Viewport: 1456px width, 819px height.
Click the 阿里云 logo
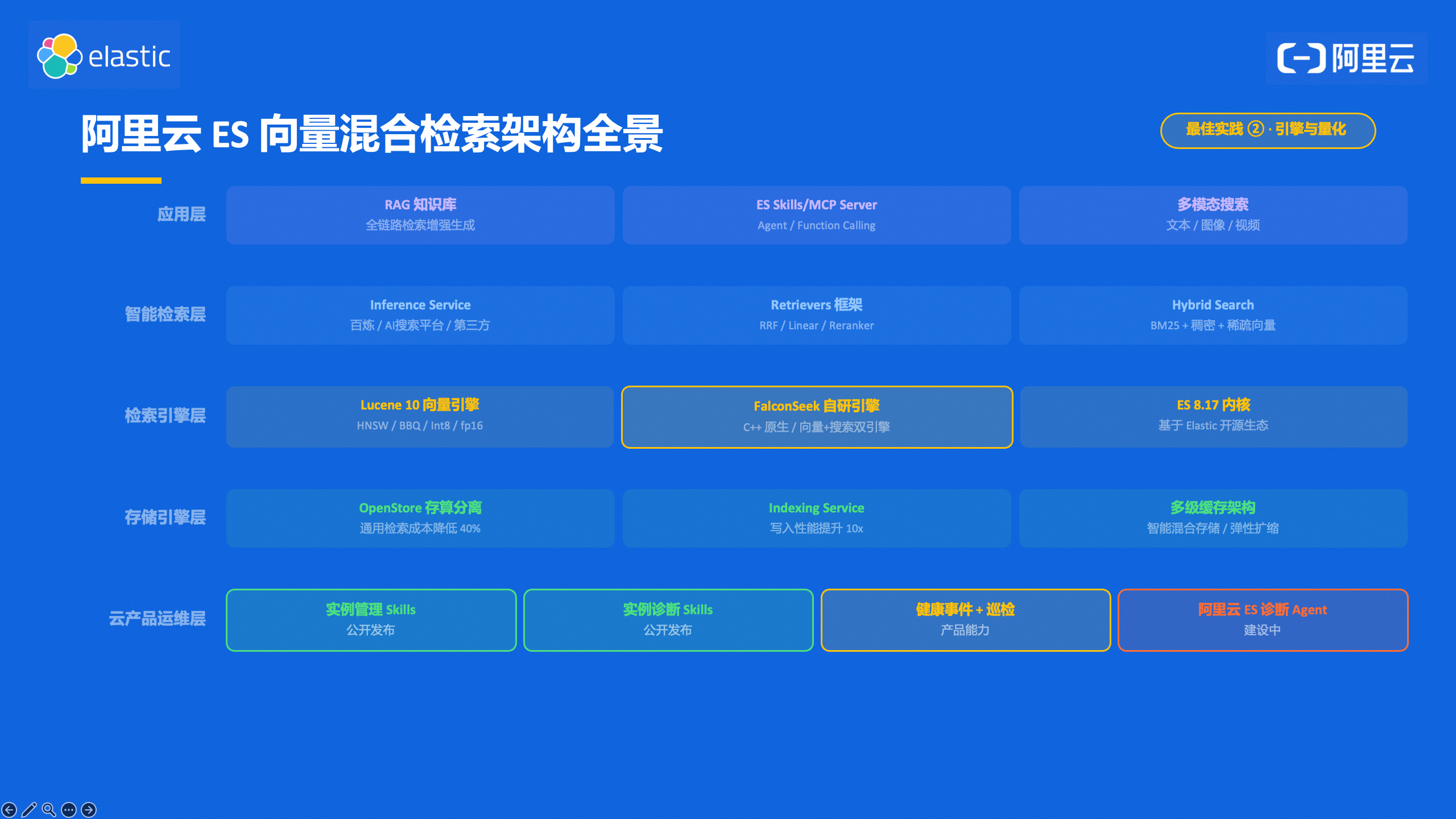pyautogui.click(x=1346, y=58)
